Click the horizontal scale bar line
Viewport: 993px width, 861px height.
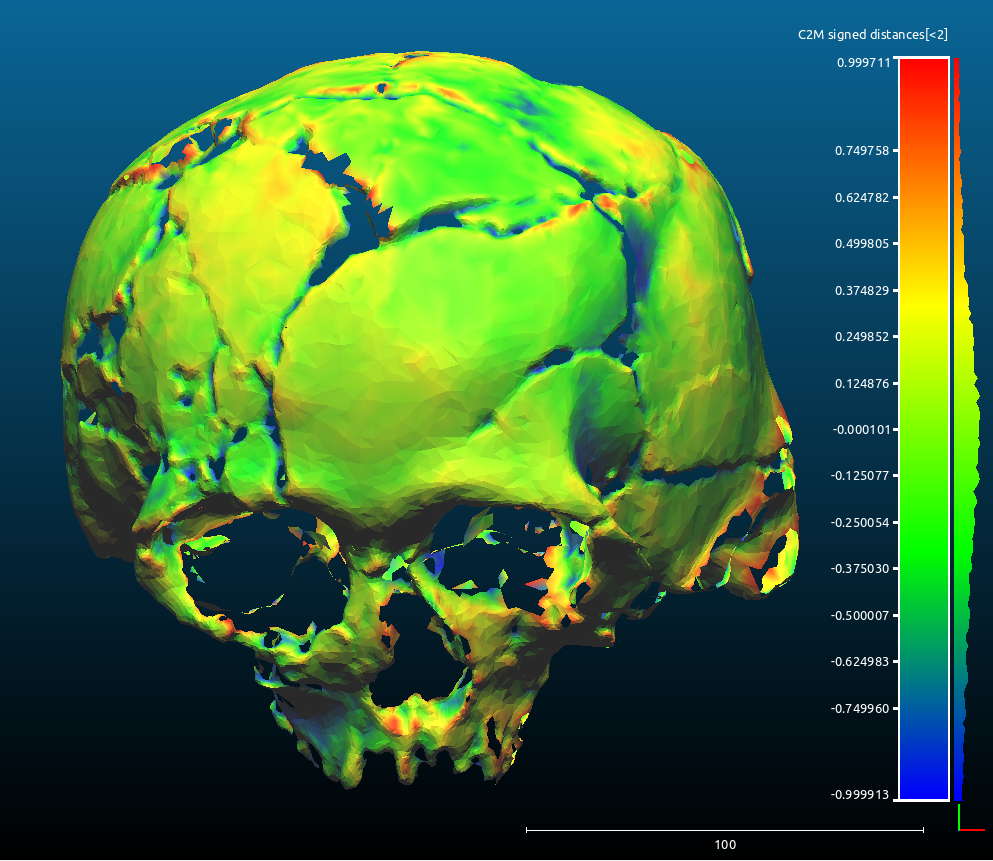(725, 830)
